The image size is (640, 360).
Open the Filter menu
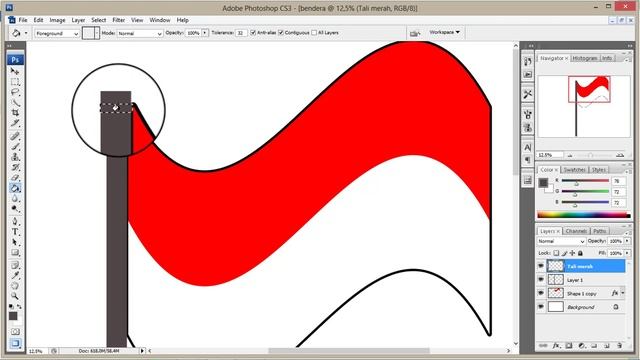point(118,20)
